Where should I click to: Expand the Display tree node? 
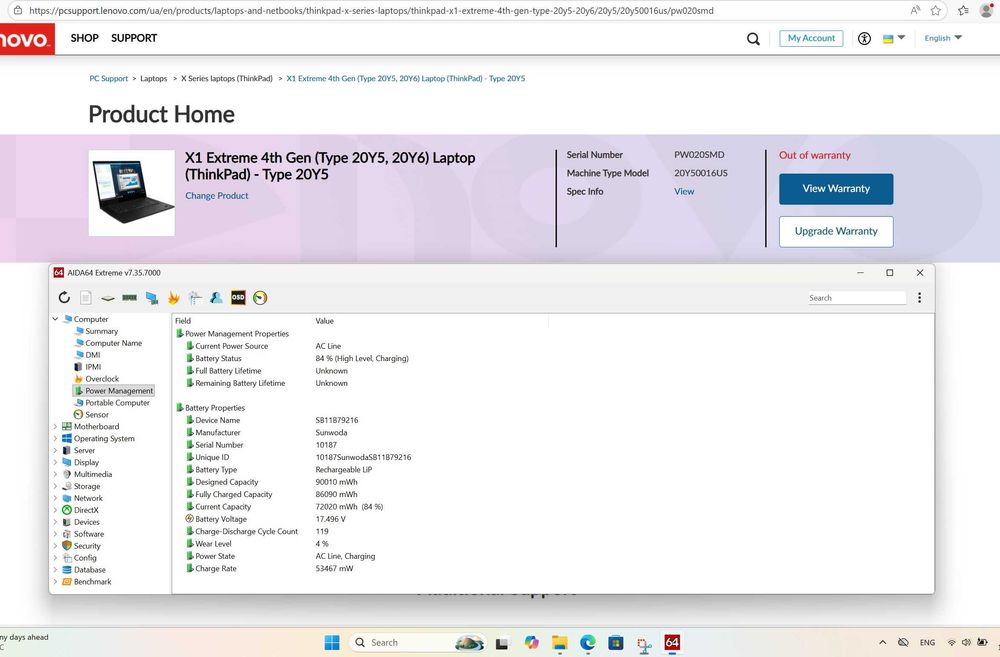point(55,462)
